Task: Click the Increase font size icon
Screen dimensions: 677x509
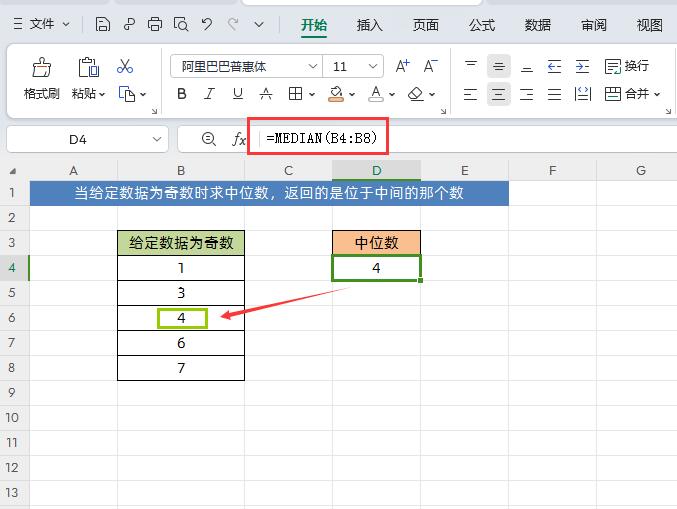Action: [402, 66]
